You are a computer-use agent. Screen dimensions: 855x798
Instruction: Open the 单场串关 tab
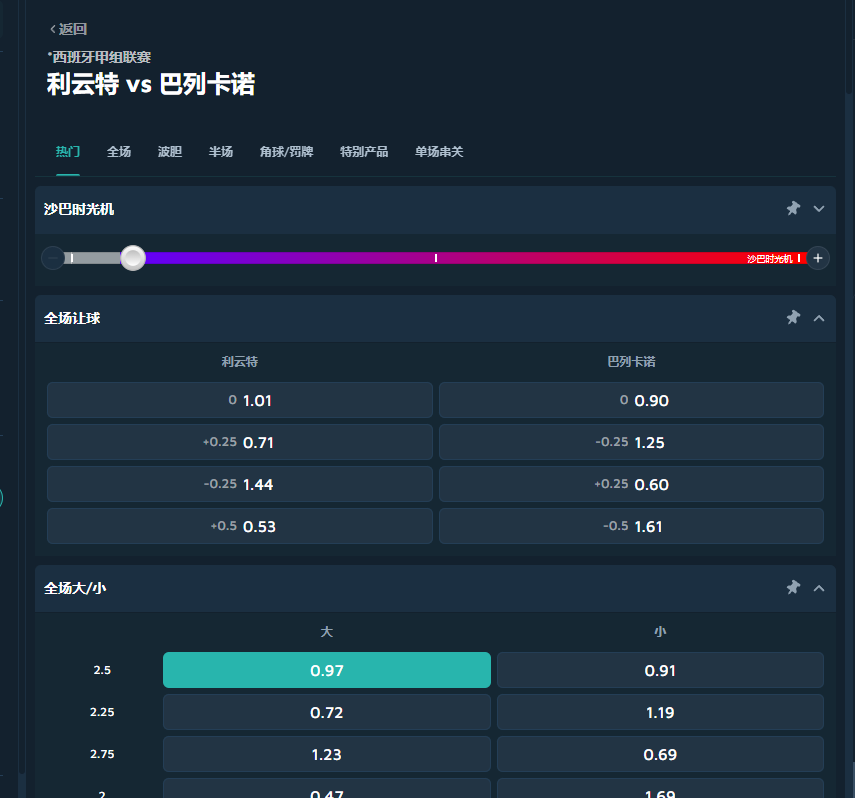[439, 152]
